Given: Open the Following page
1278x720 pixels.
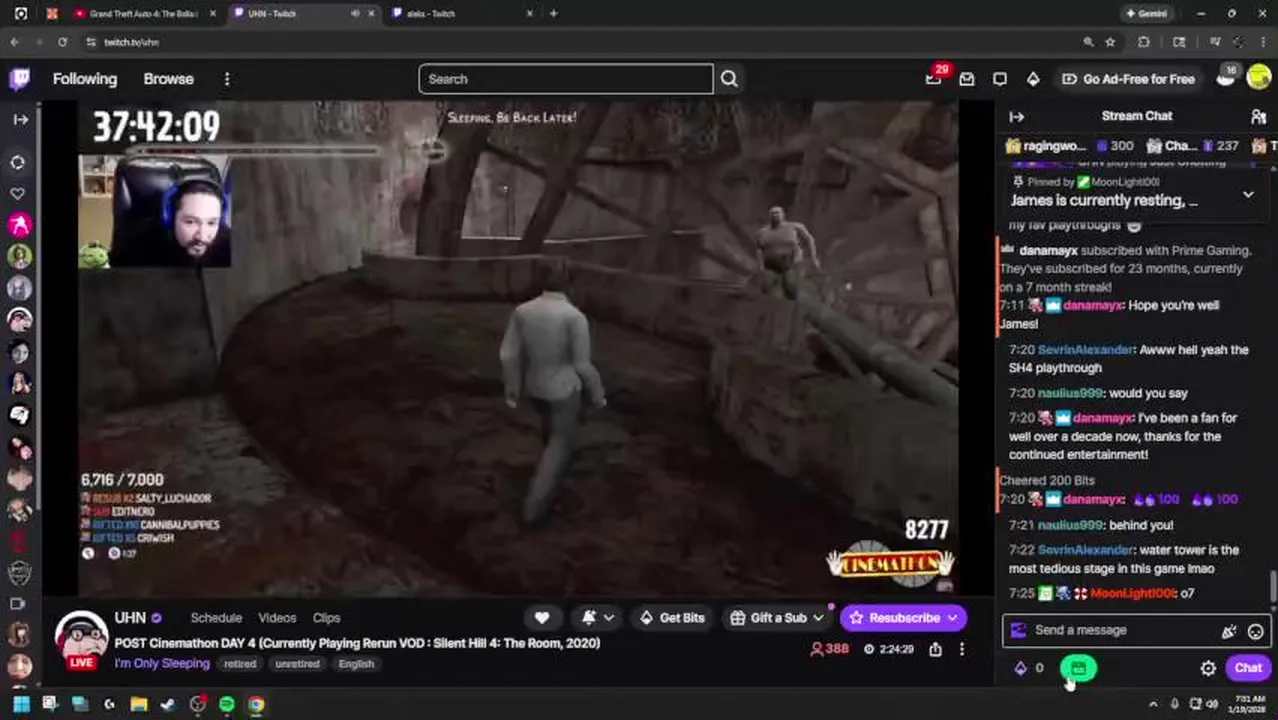Looking at the screenshot, I should [85, 79].
